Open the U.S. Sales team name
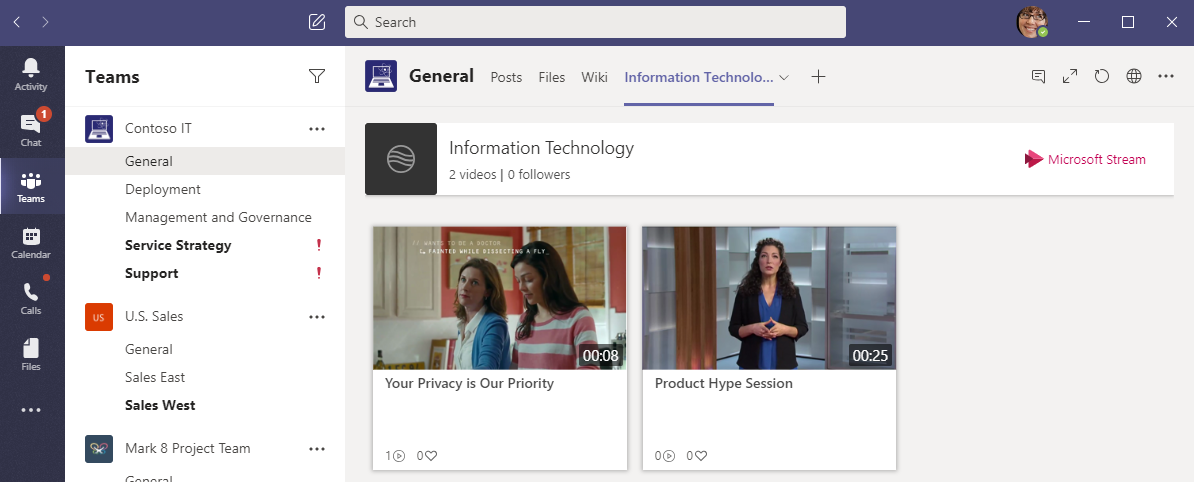This screenshot has width=1194, height=482. point(154,317)
